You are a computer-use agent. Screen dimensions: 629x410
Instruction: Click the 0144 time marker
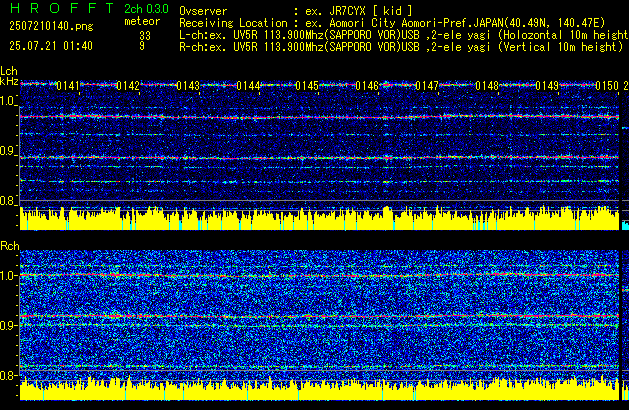click(248, 86)
